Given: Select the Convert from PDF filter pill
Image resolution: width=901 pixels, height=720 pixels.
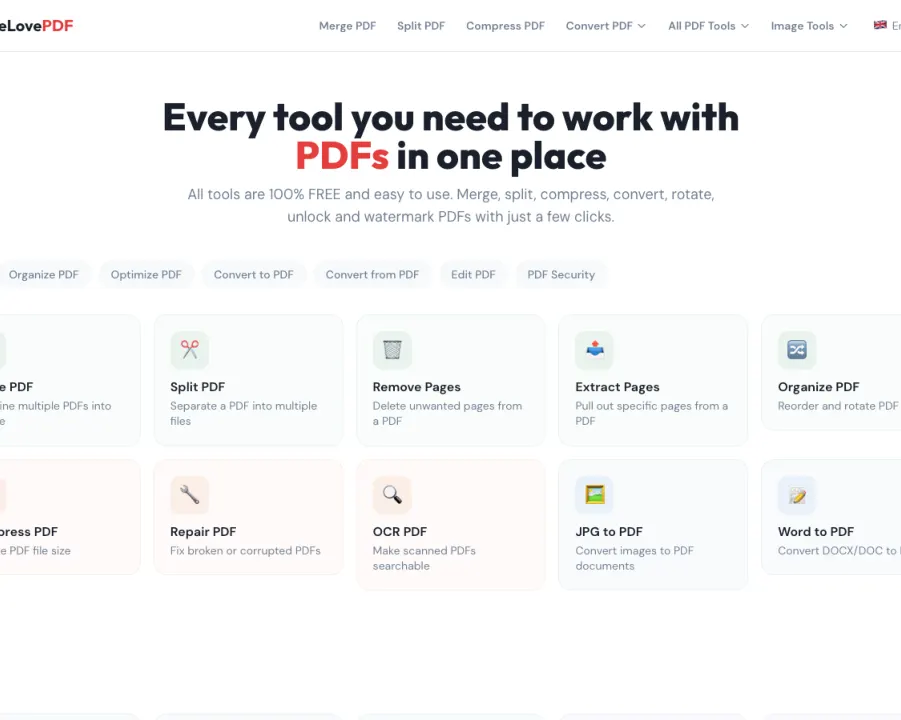Looking at the screenshot, I should pos(372,275).
